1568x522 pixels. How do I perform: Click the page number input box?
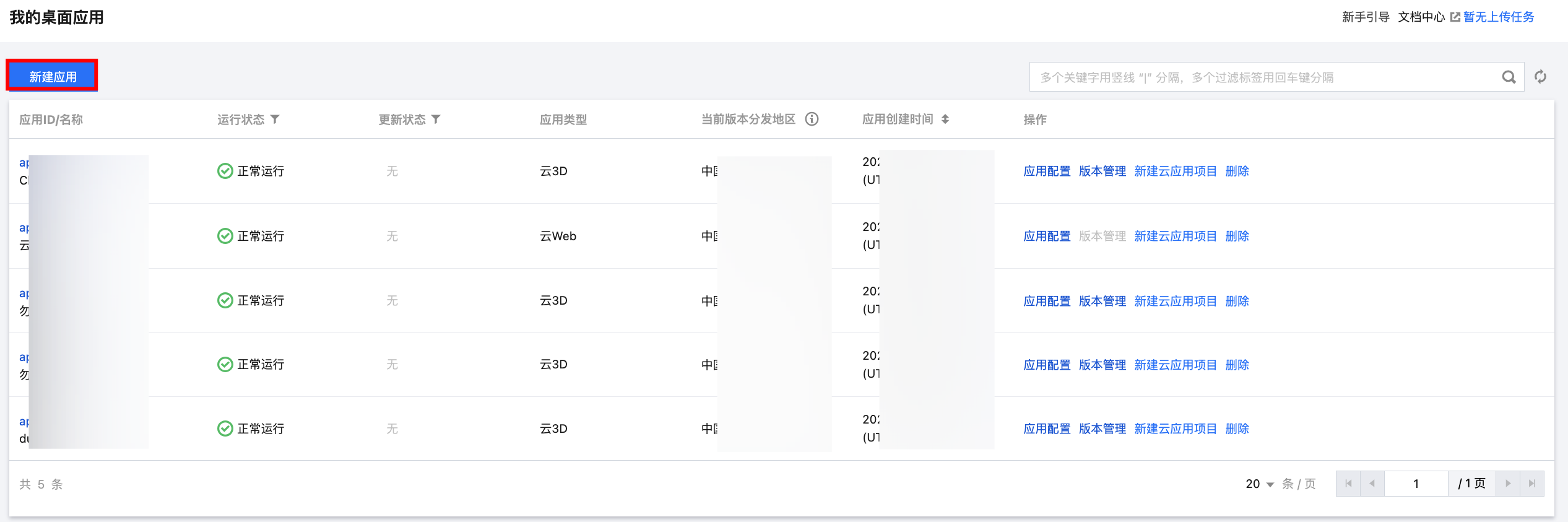coord(1416,484)
